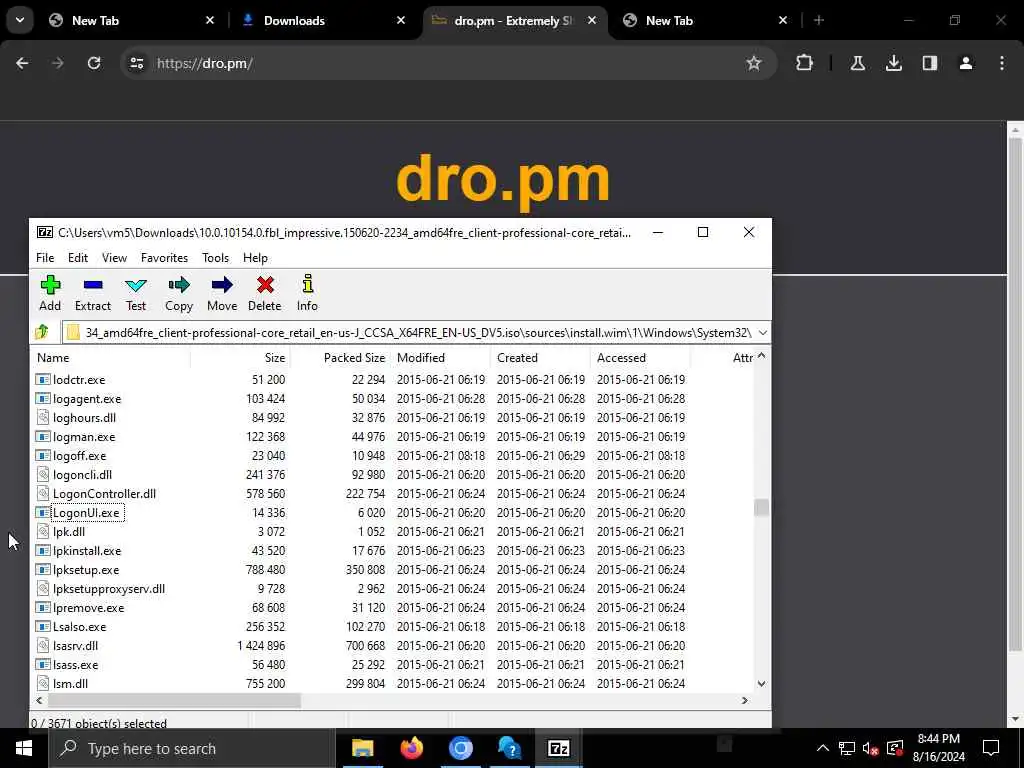Sort by the Accessed column
1024x768 pixels.
tap(639, 358)
